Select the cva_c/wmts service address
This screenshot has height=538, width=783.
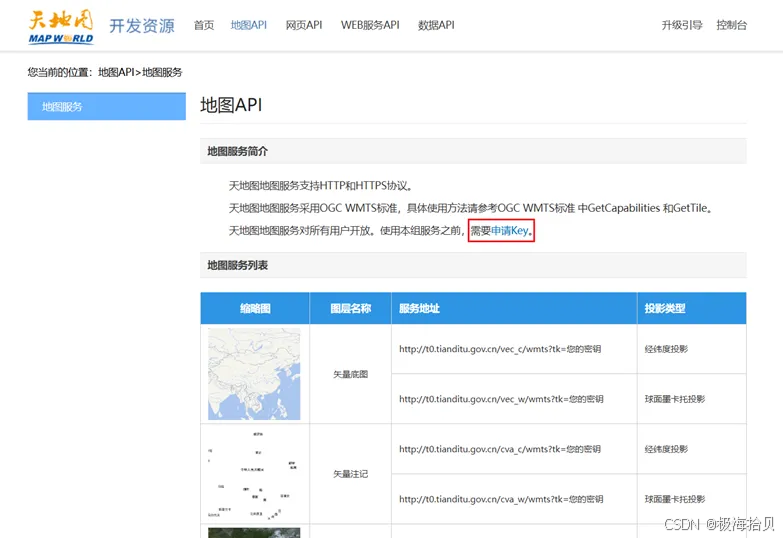[500, 449]
